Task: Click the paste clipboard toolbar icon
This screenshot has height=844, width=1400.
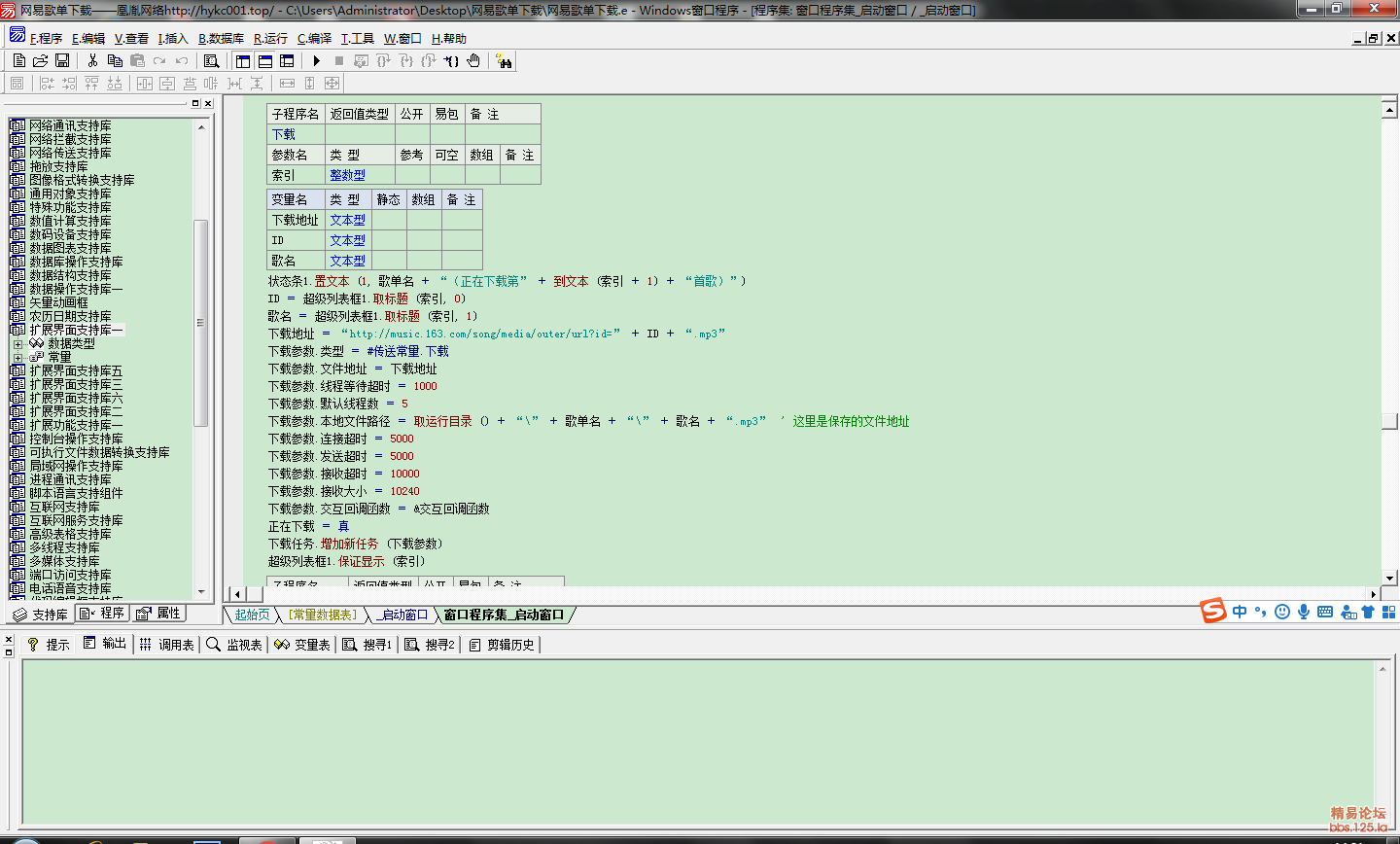Action: [137, 60]
